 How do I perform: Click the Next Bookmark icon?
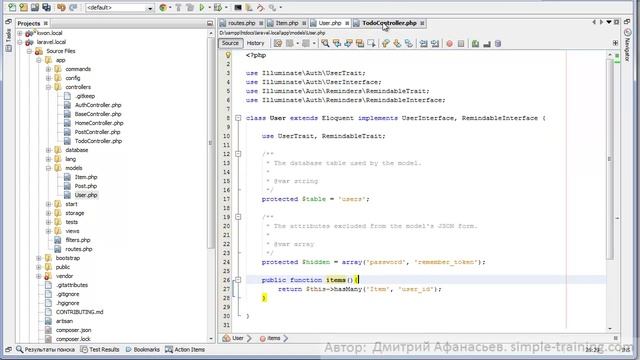click(397, 43)
